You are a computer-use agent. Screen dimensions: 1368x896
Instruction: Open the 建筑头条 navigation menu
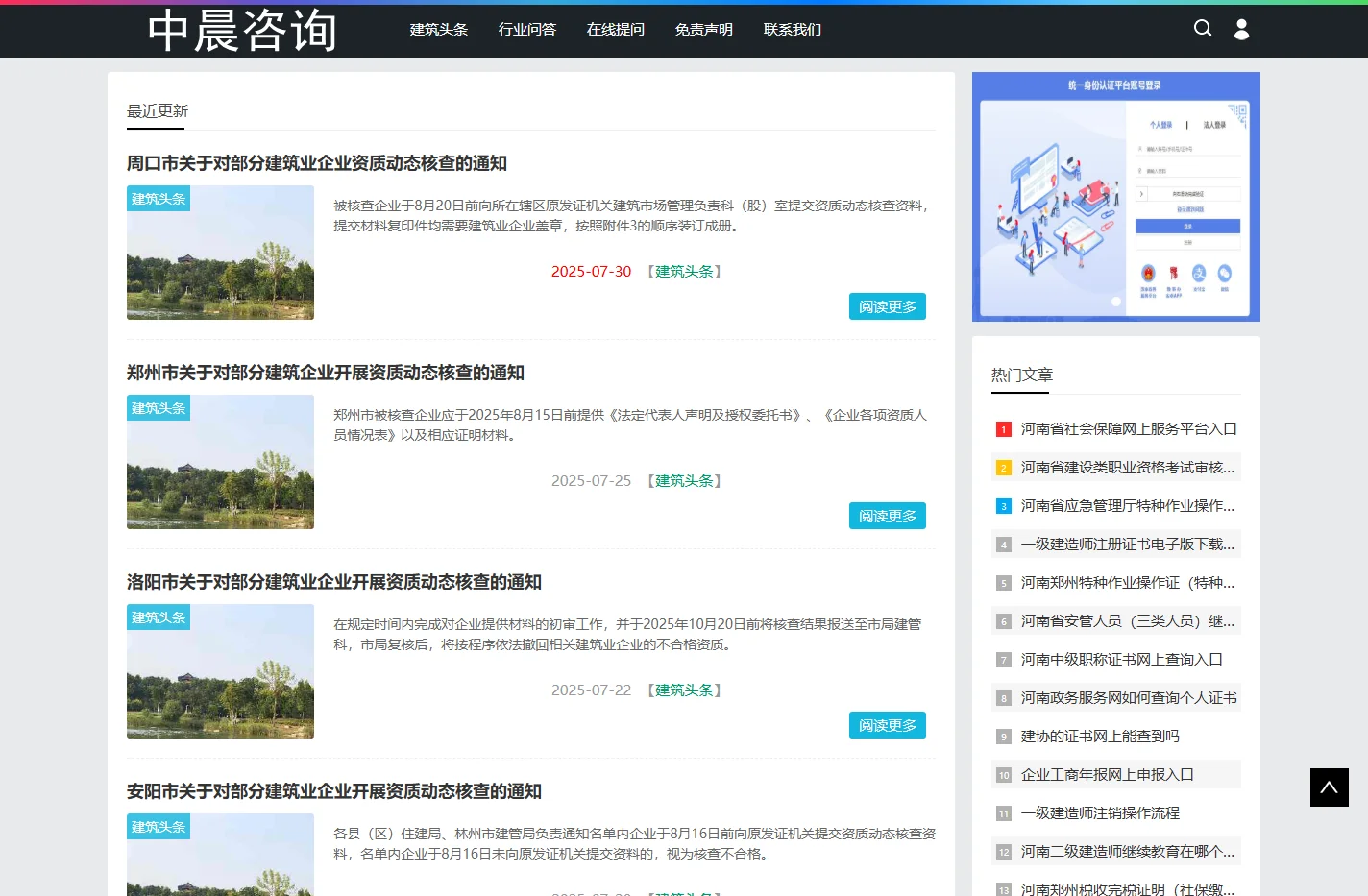[439, 30]
